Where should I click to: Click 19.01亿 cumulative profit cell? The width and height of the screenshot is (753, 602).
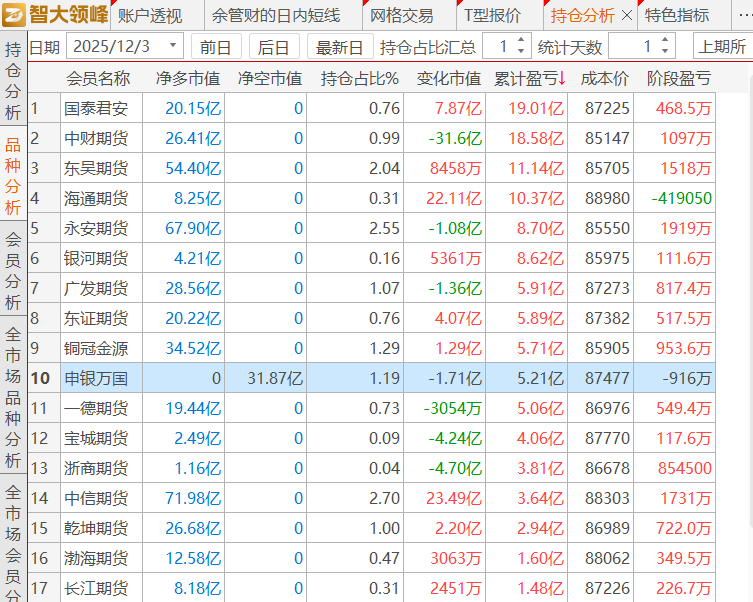(527, 108)
